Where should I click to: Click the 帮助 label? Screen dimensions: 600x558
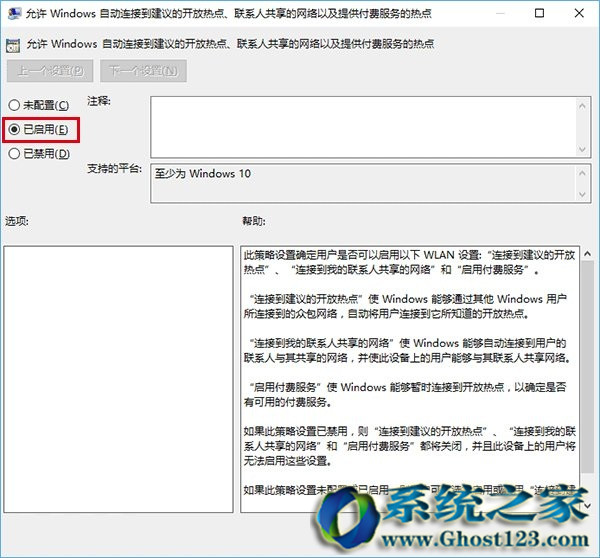click(254, 221)
